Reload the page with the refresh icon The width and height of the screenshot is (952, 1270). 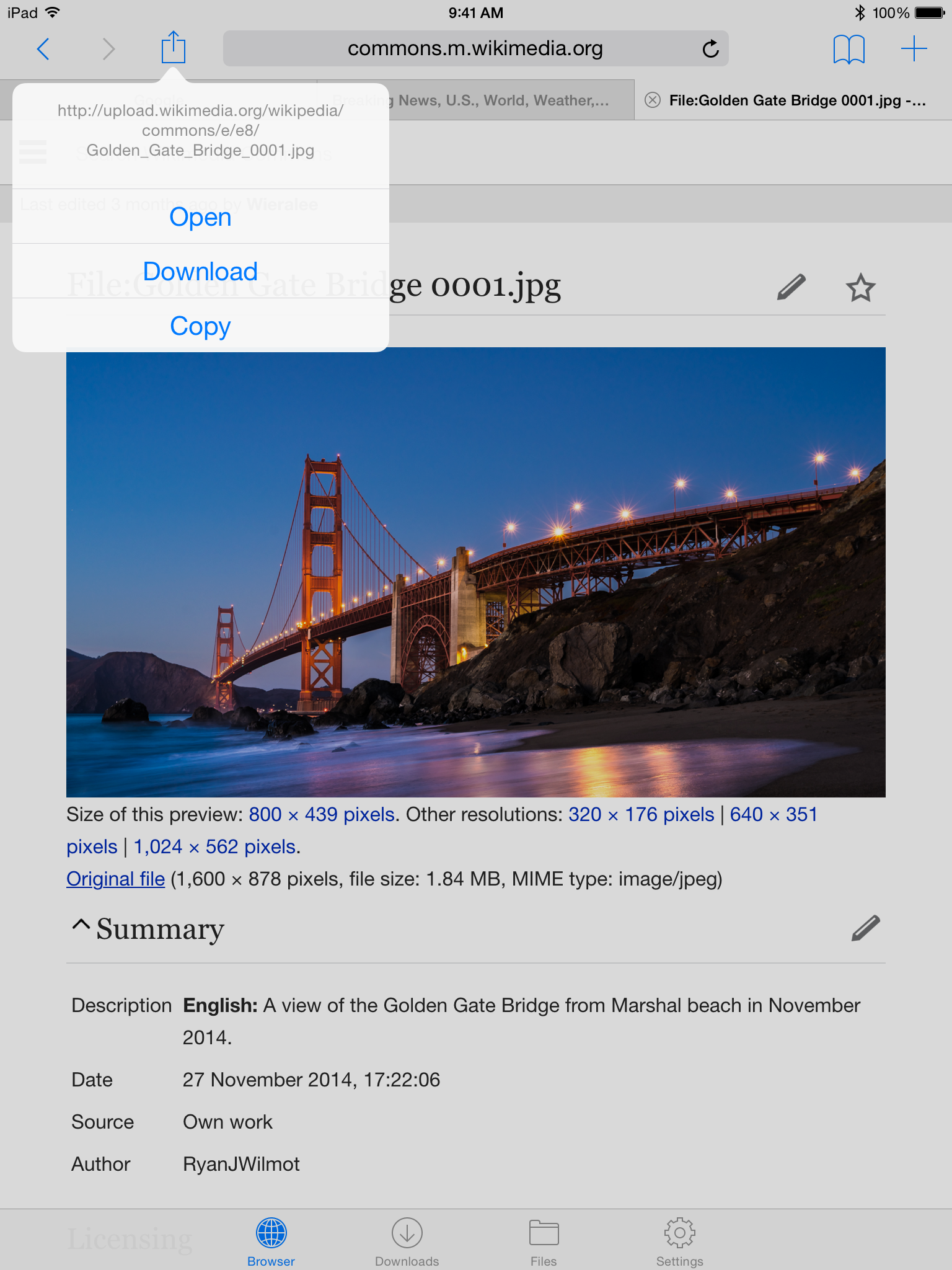[710, 48]
